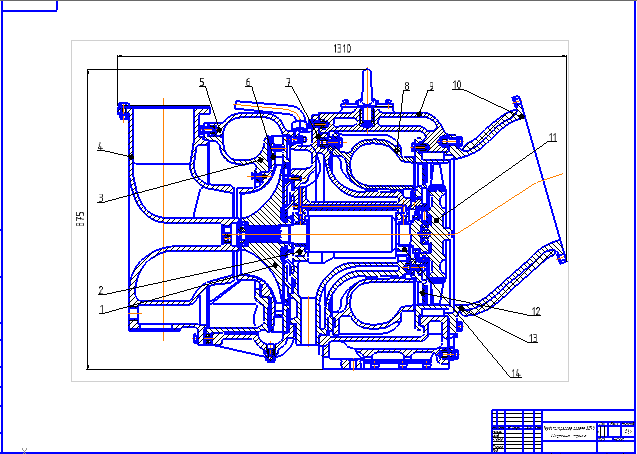
Task: Click part callout number 14
Action: pos(516,373)
